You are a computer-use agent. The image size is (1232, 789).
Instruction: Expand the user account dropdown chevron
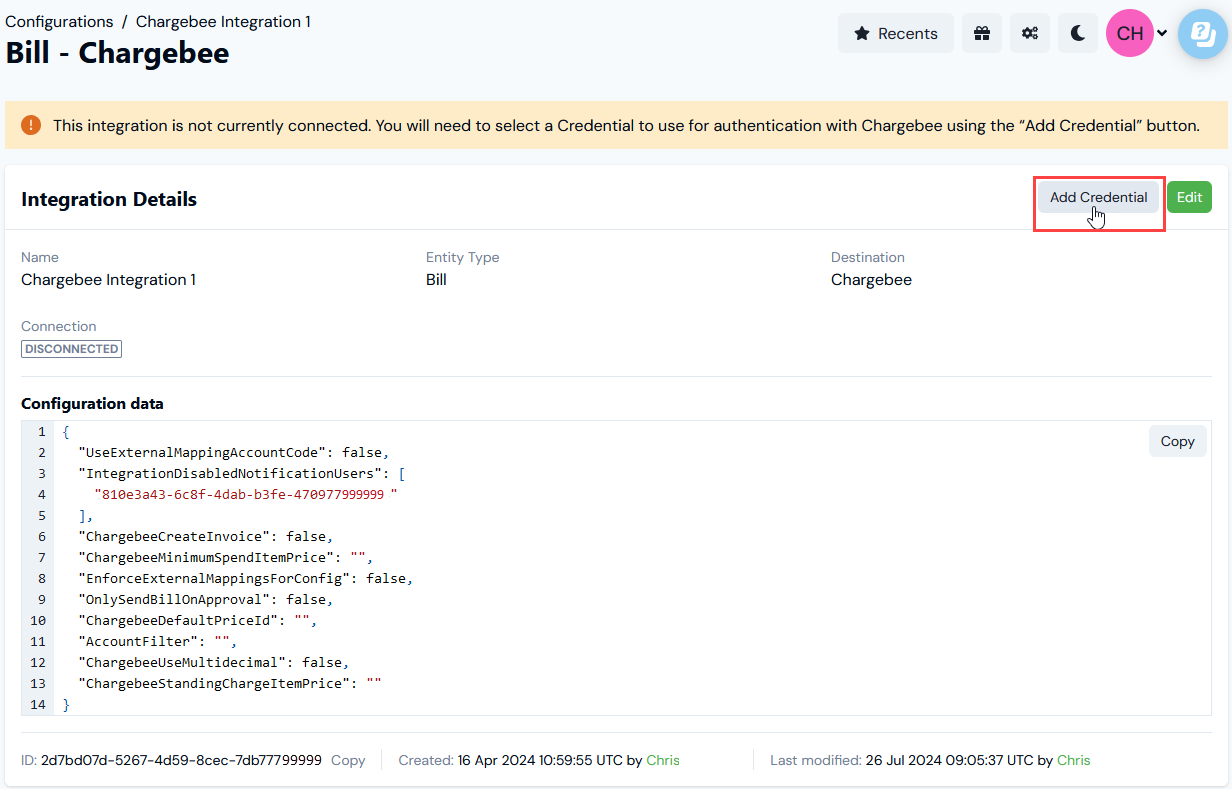point(1161,33)
